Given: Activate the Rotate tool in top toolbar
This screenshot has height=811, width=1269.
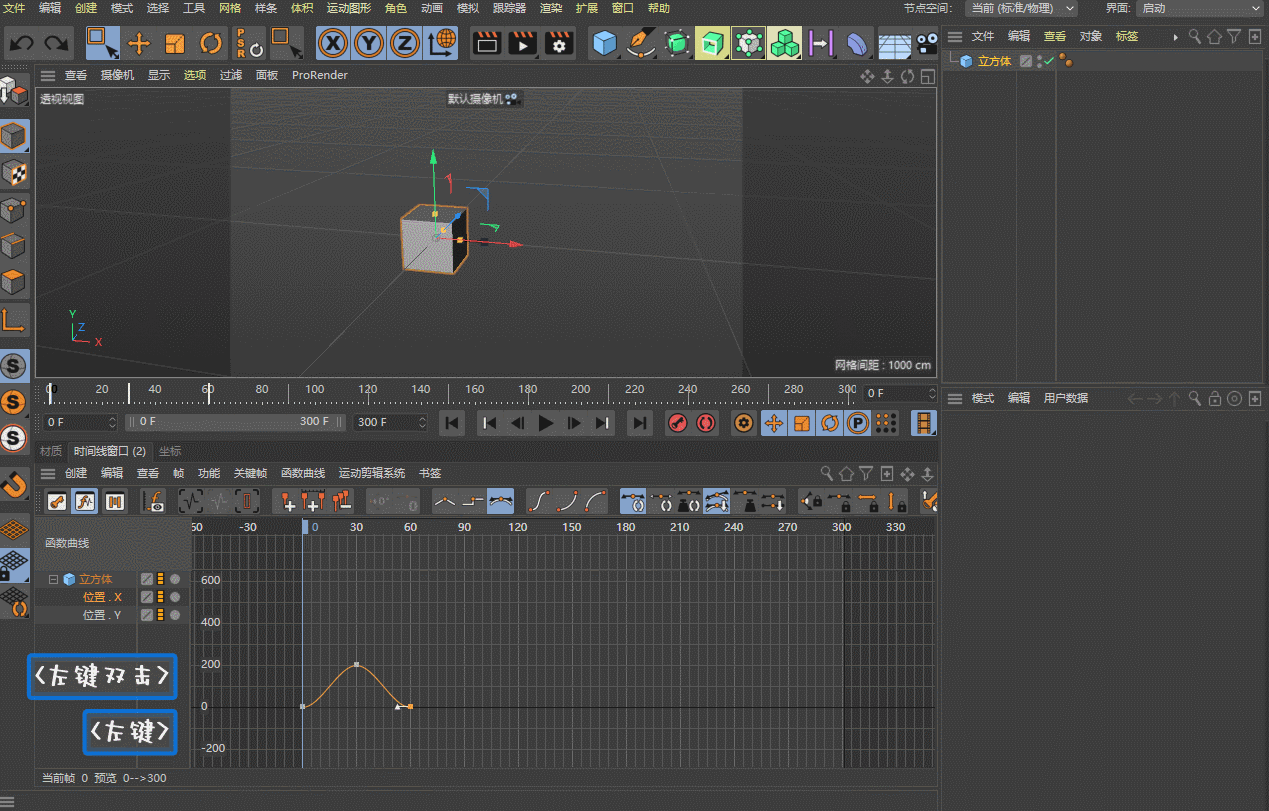Looking at the screenshot, I should pyautogui.click(x=211, y=44).
